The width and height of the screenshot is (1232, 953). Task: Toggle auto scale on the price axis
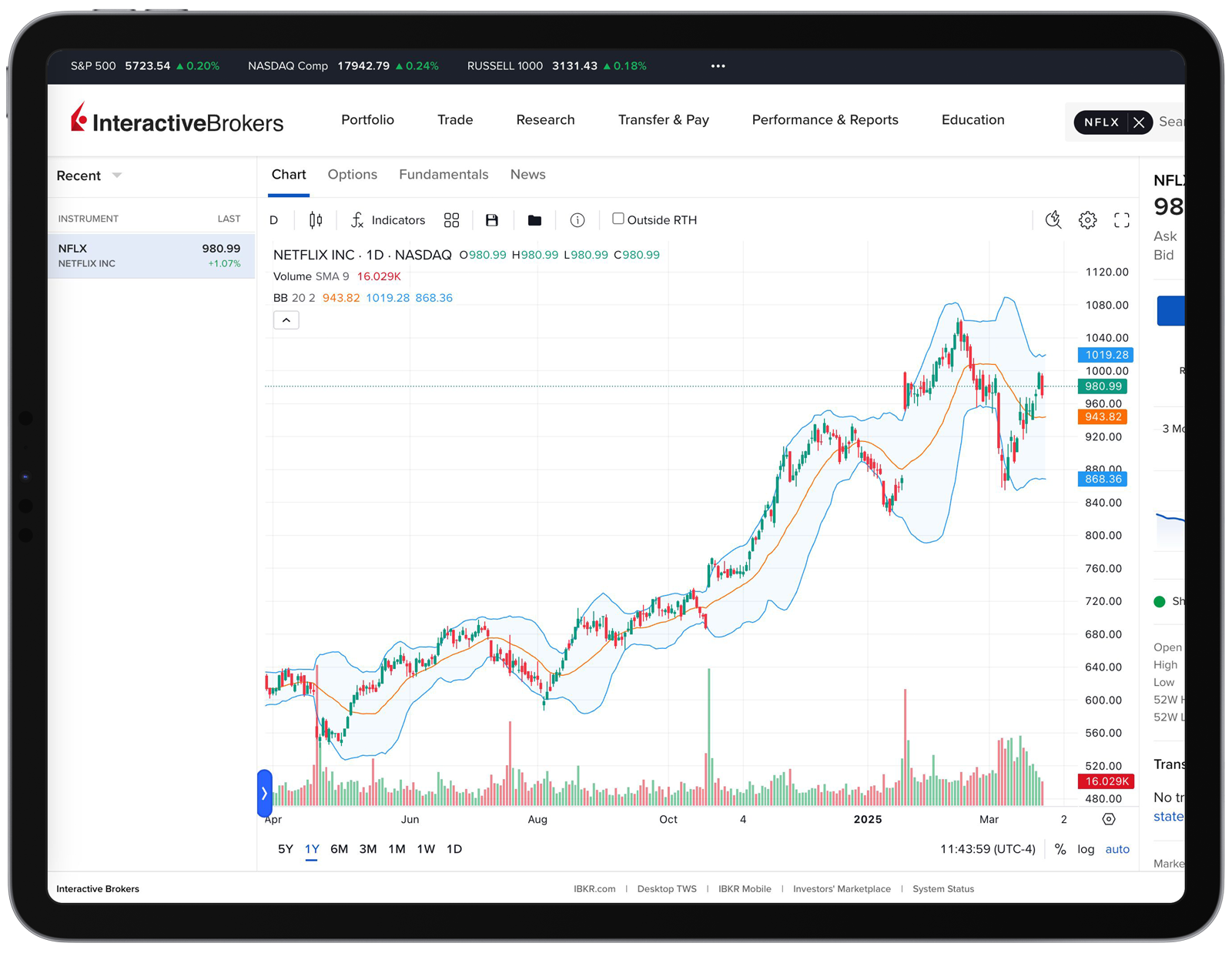1117,849
